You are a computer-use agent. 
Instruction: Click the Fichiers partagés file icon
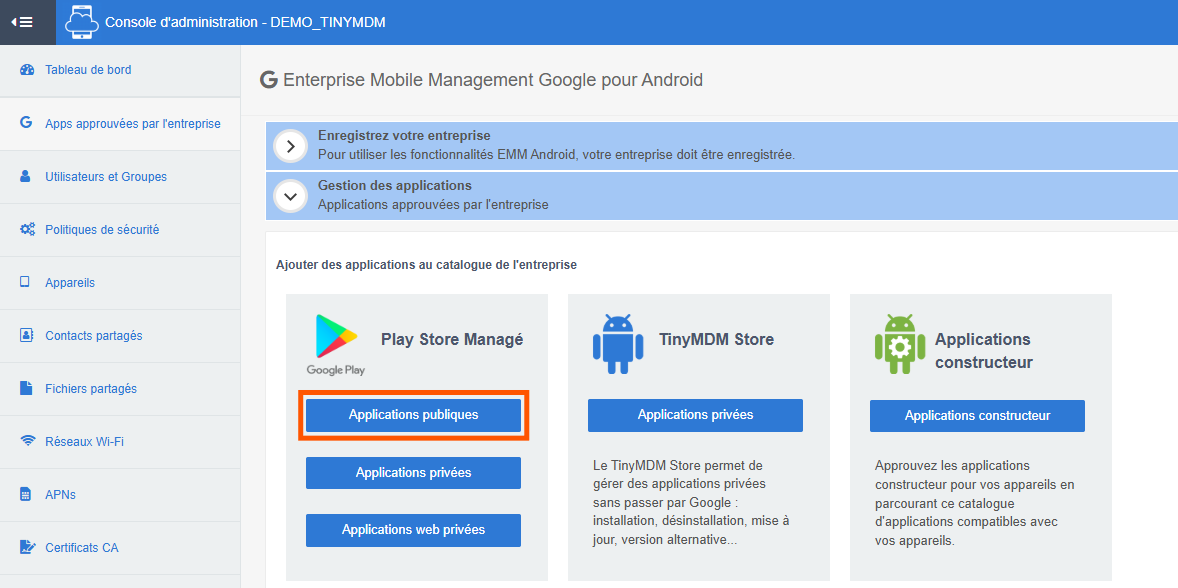click(26, 388)
